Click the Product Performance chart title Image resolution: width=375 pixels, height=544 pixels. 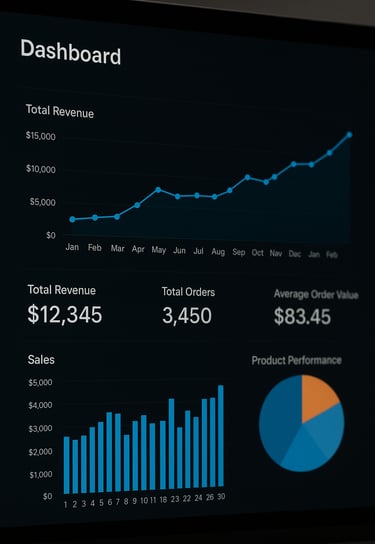coord(297,360)
